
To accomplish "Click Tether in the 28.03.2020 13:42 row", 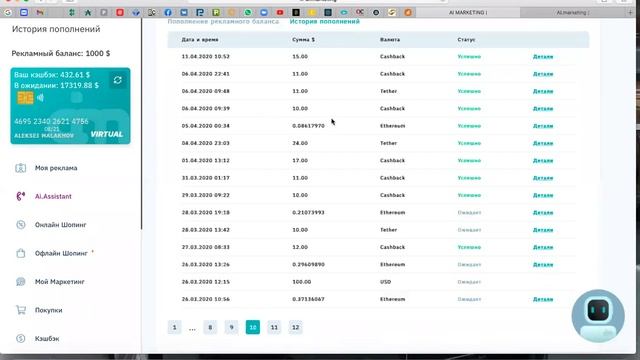I will tap(388, 230).
